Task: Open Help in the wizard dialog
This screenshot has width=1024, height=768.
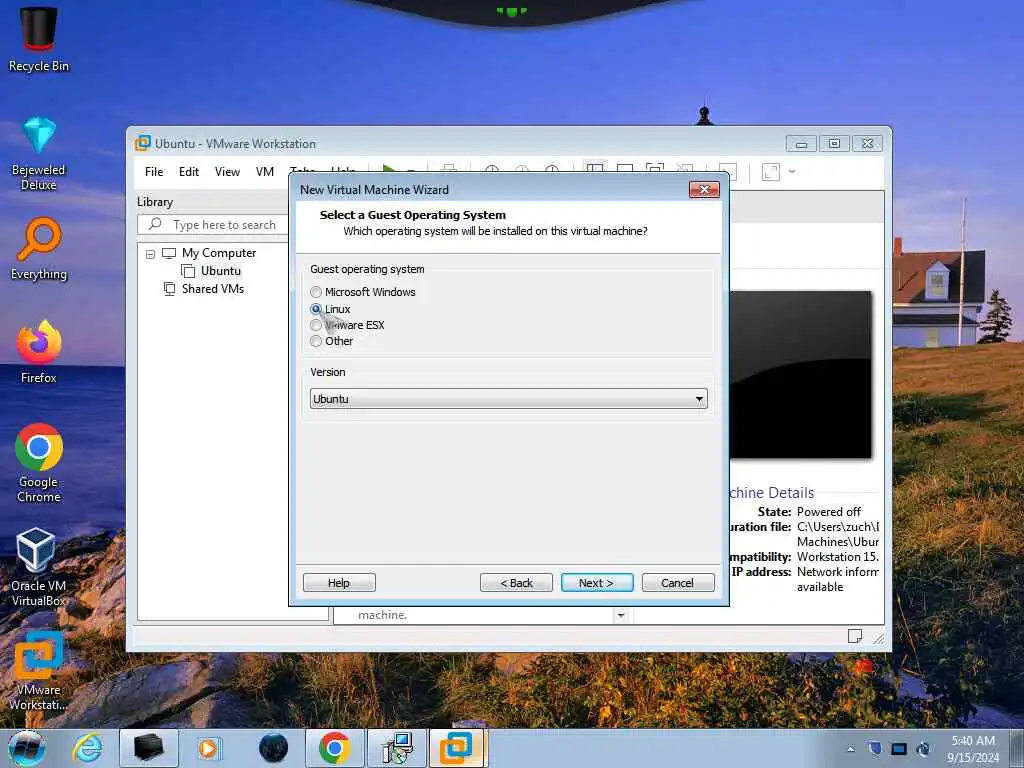Action: (339, 583)
